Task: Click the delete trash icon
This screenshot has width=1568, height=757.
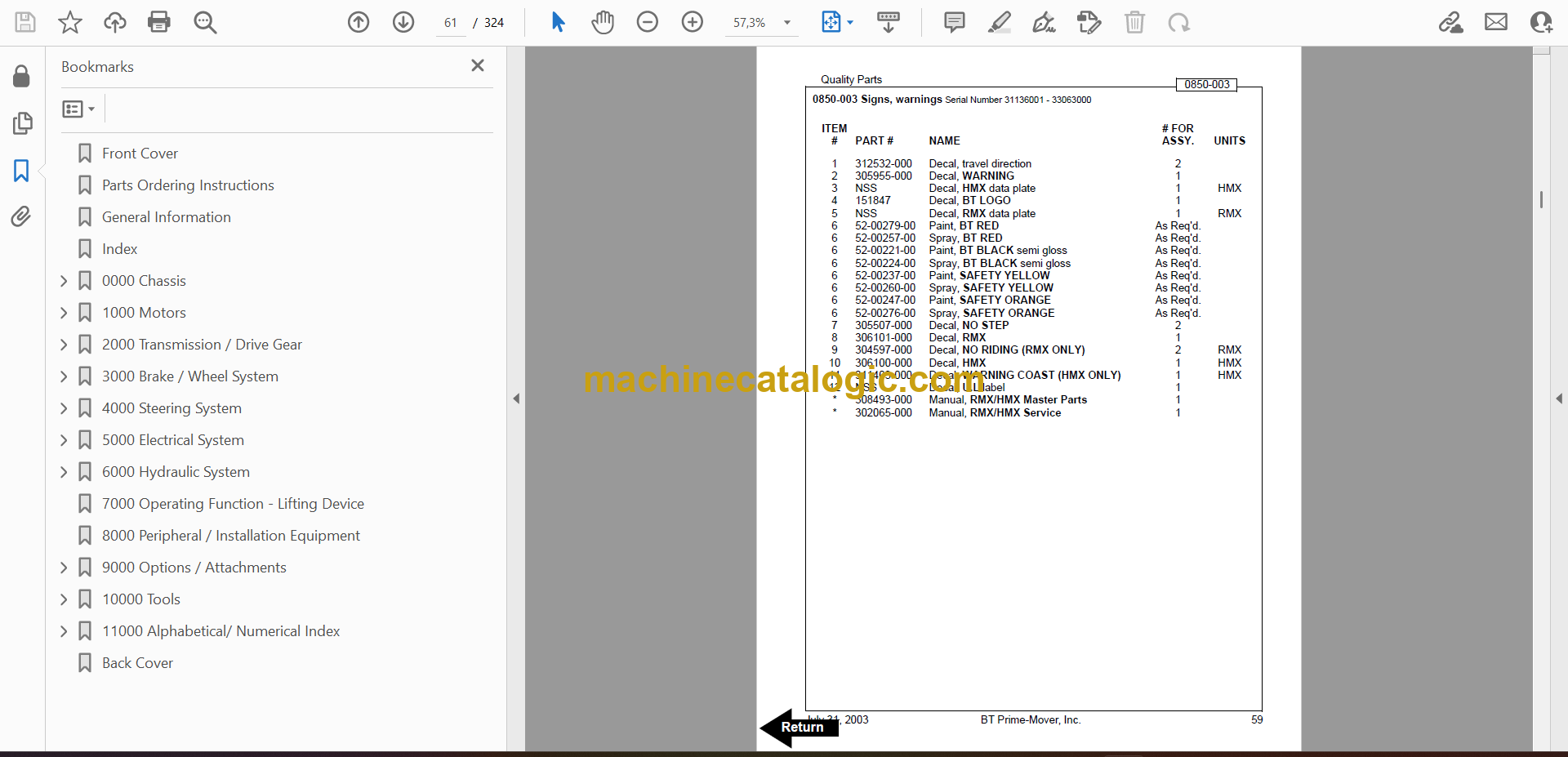Action: point(1134,22)
